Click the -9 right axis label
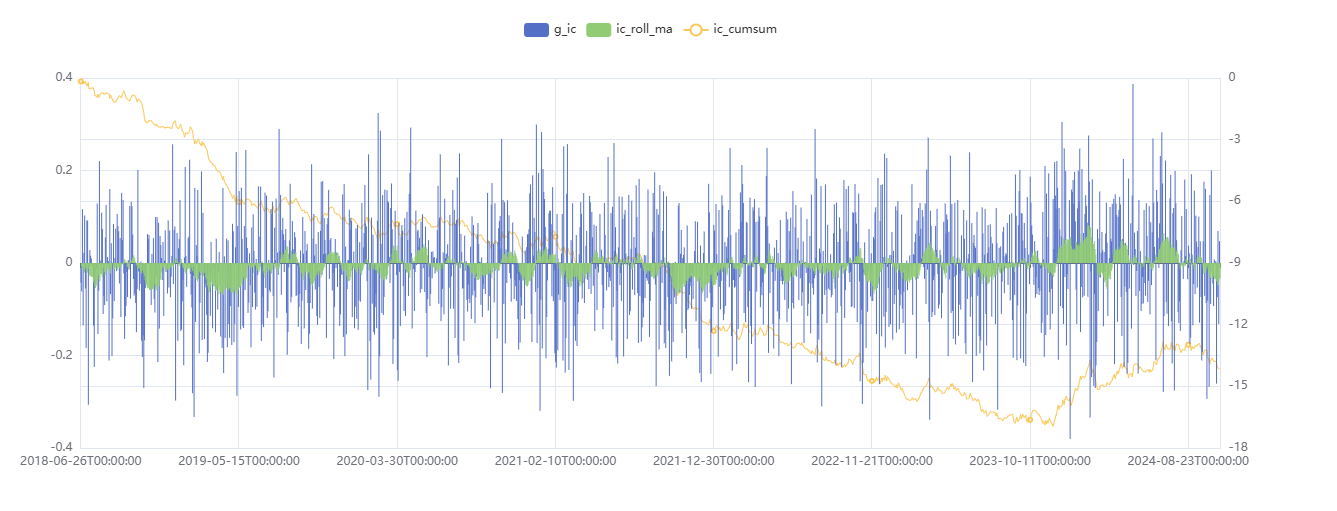 click(x=1234, y=263)
